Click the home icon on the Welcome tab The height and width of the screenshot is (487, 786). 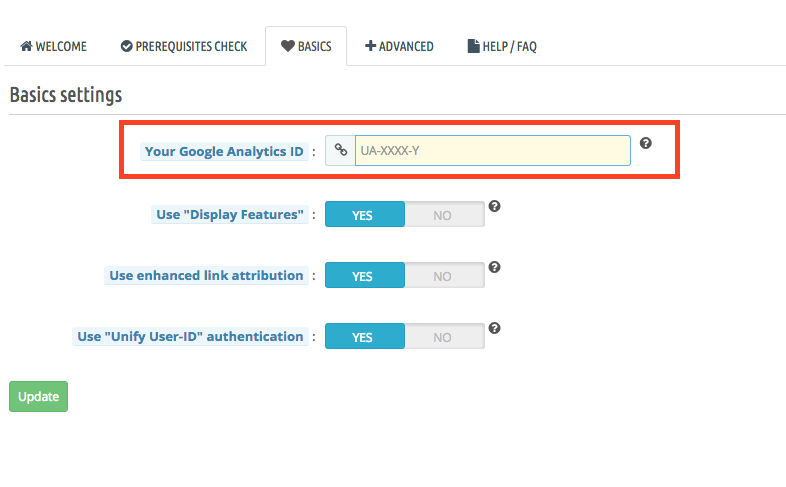click(26, 46)
